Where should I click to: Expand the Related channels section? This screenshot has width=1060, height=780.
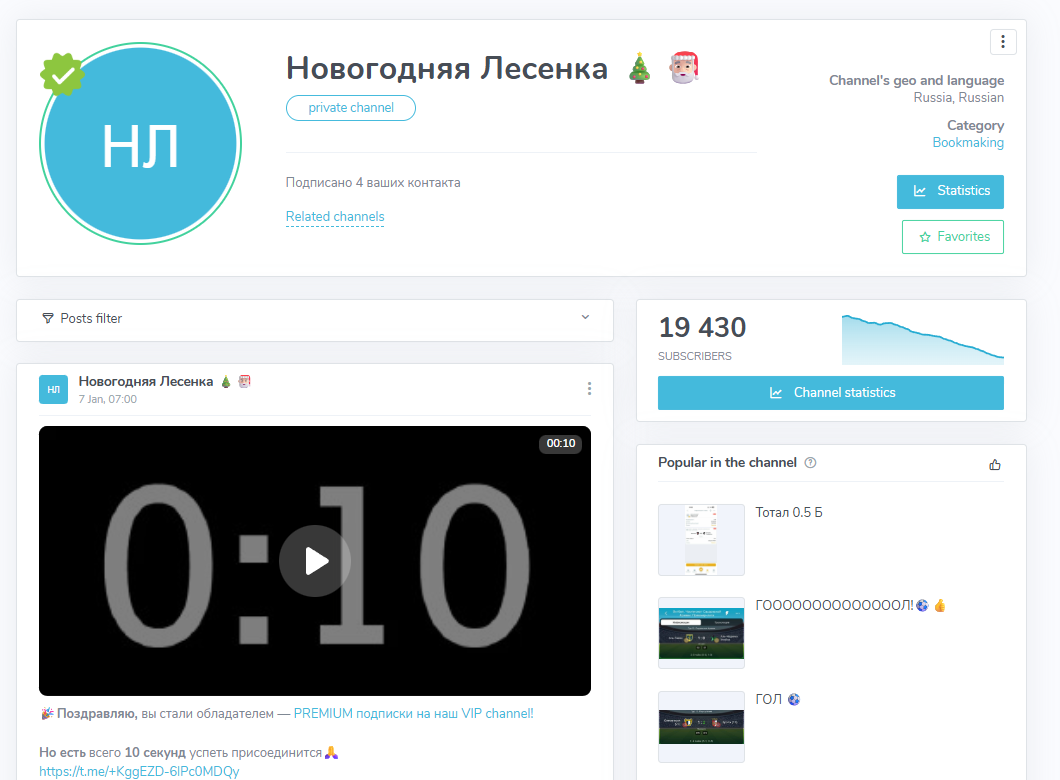(334, 217)
